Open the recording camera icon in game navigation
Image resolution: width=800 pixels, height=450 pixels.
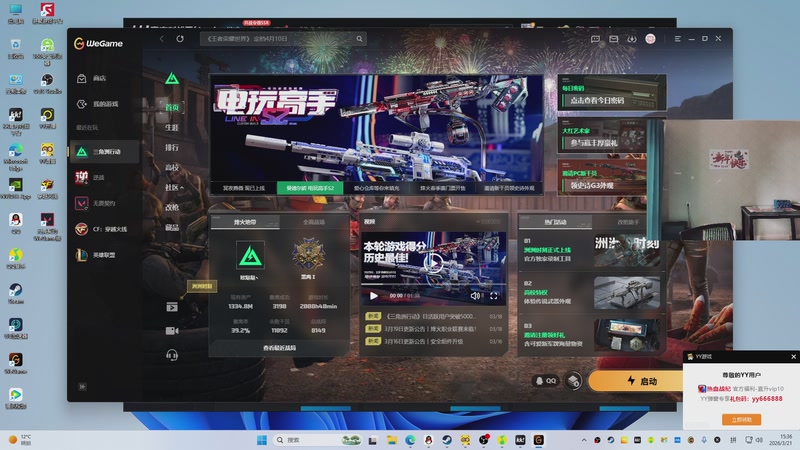click(x=172, y=331)
